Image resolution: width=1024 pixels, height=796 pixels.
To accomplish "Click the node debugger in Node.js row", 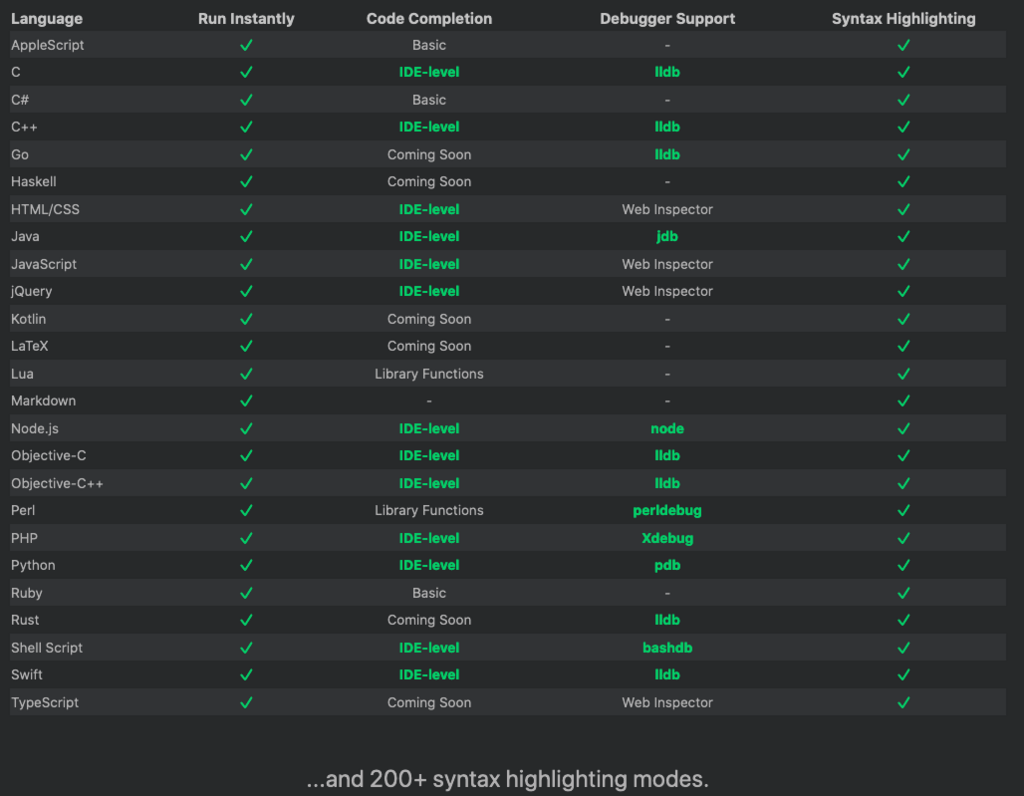I will pos(667,429).
